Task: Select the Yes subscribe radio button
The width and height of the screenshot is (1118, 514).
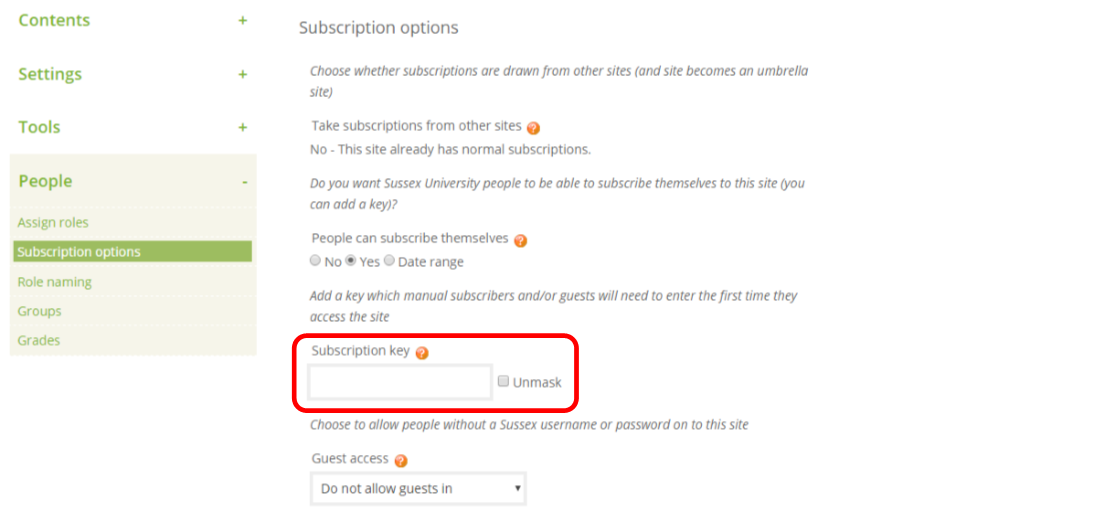Action: click(351, 261)
